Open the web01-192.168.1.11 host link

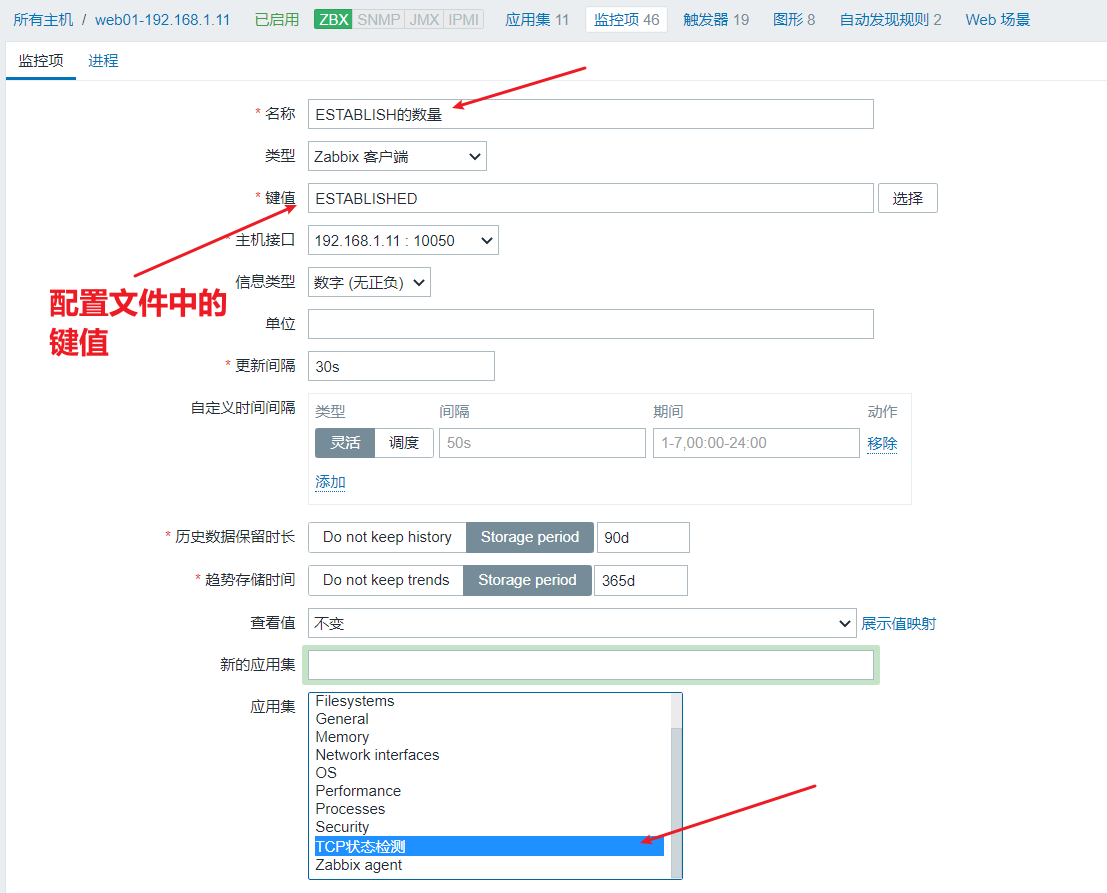click(162, 20)
